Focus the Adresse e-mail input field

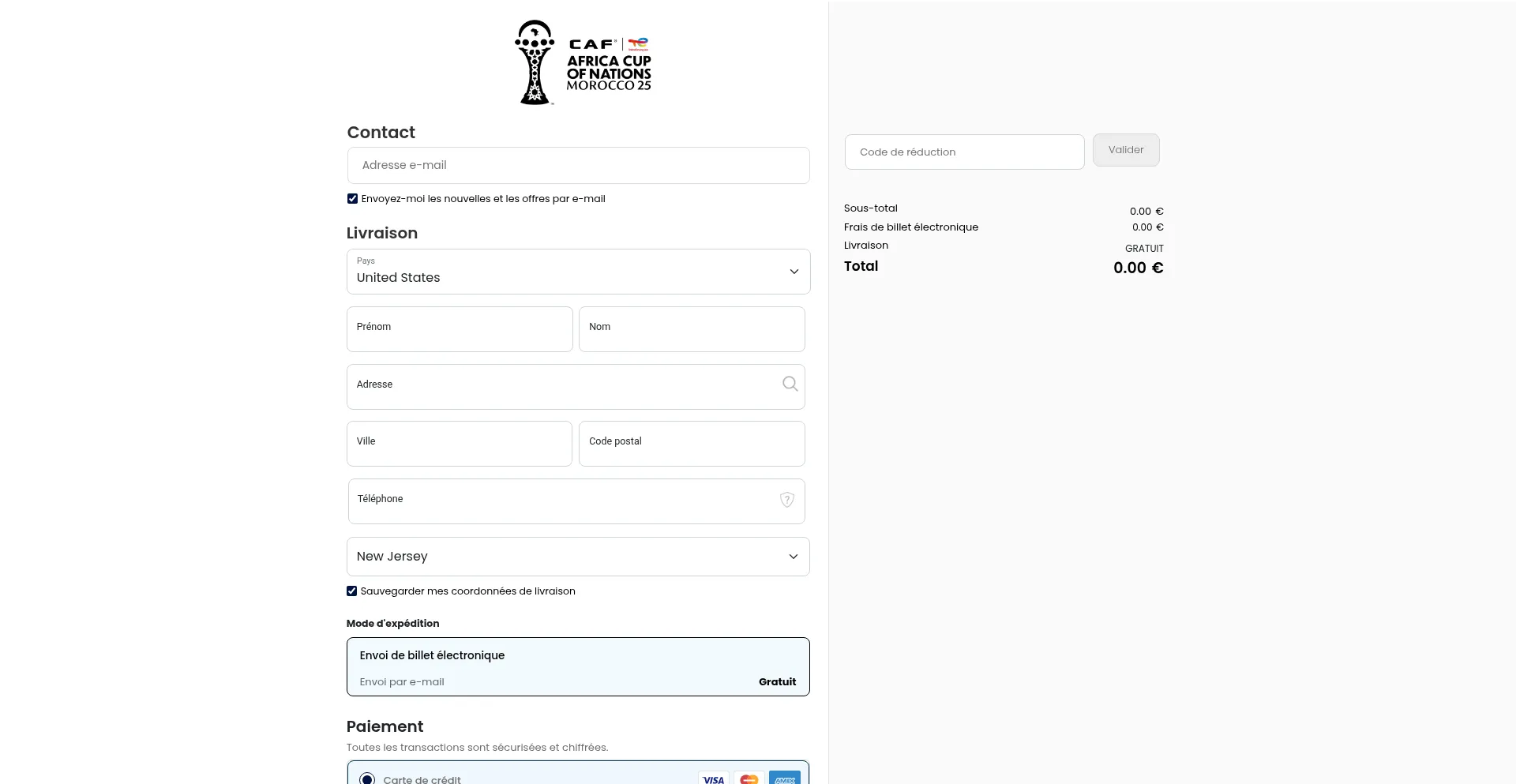(x=578, y=166)
